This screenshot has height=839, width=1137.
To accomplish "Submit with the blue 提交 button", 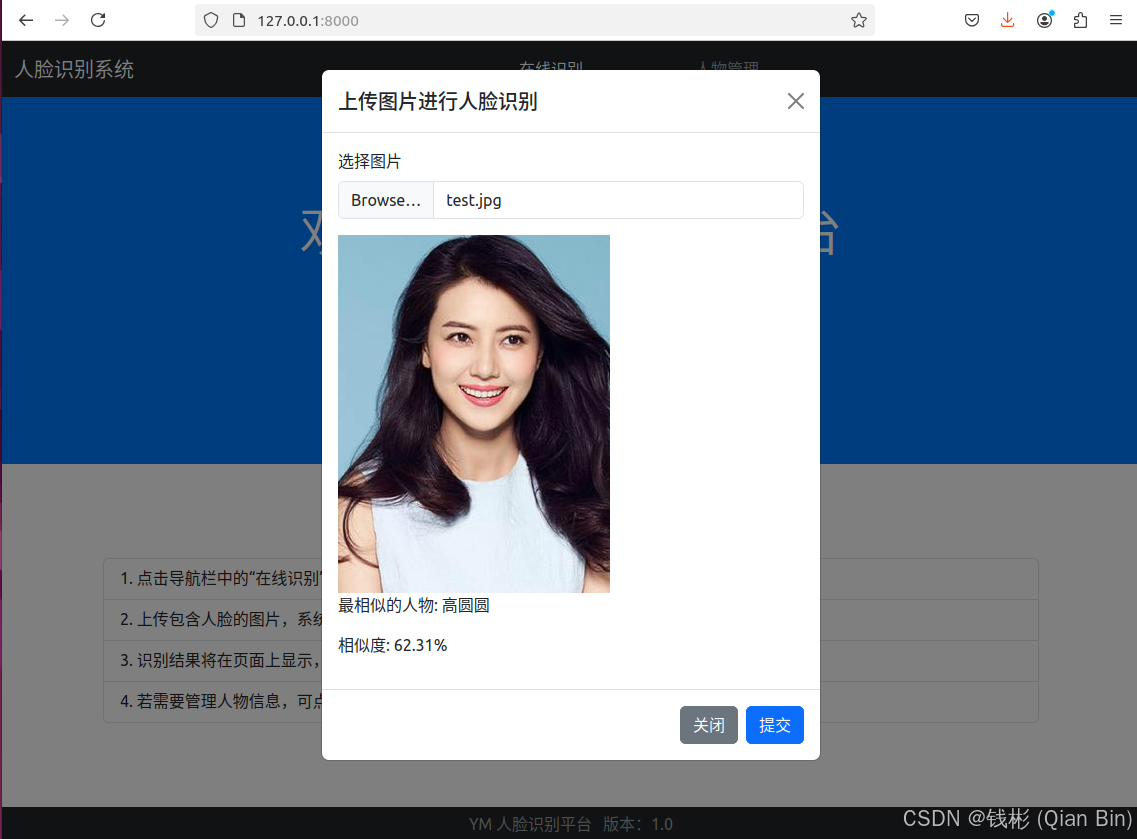I will tap(774, 725).
